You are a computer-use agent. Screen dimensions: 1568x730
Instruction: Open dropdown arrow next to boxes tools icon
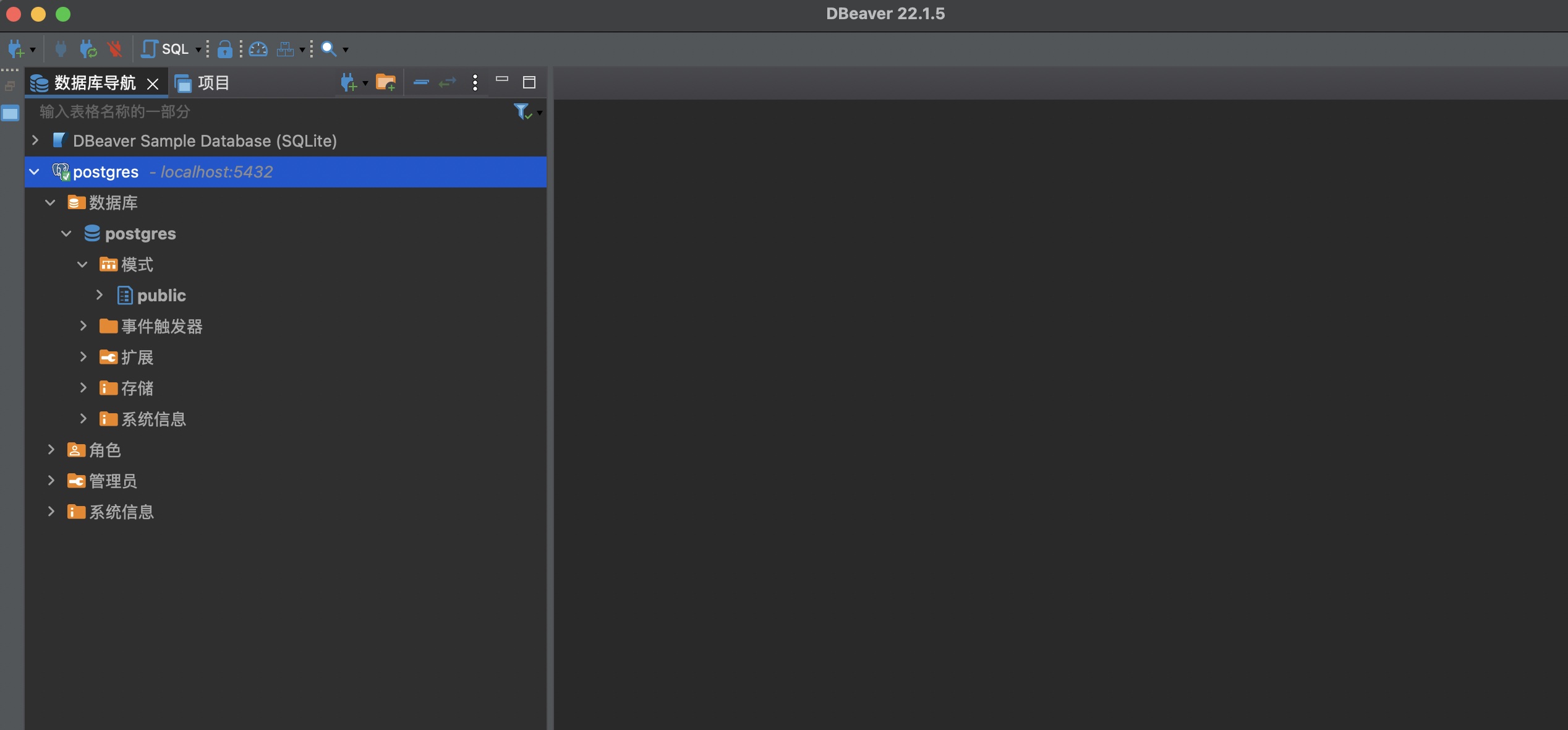(x=302, y=49)
